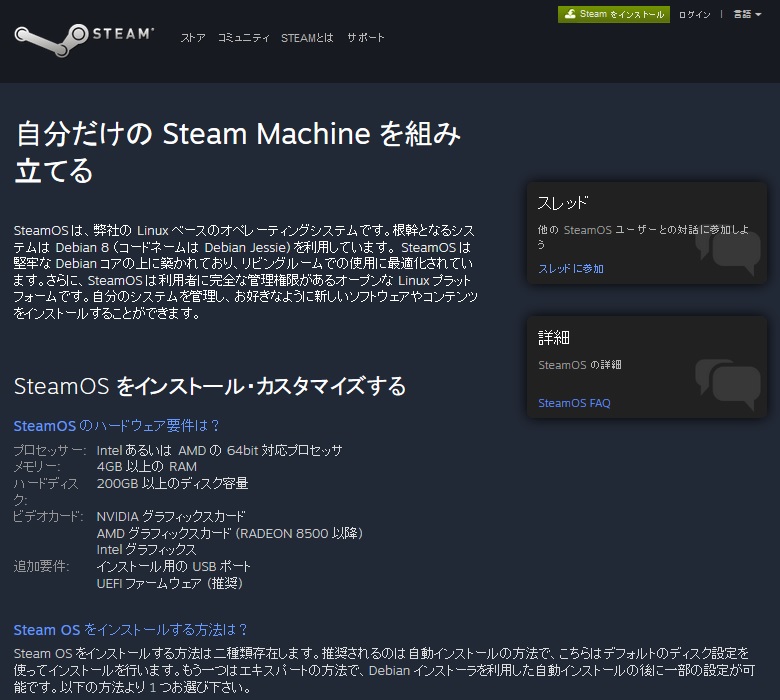Click the 詳細 card title
Viewport: 780px width, 700px height.
(x=554, y=338)
